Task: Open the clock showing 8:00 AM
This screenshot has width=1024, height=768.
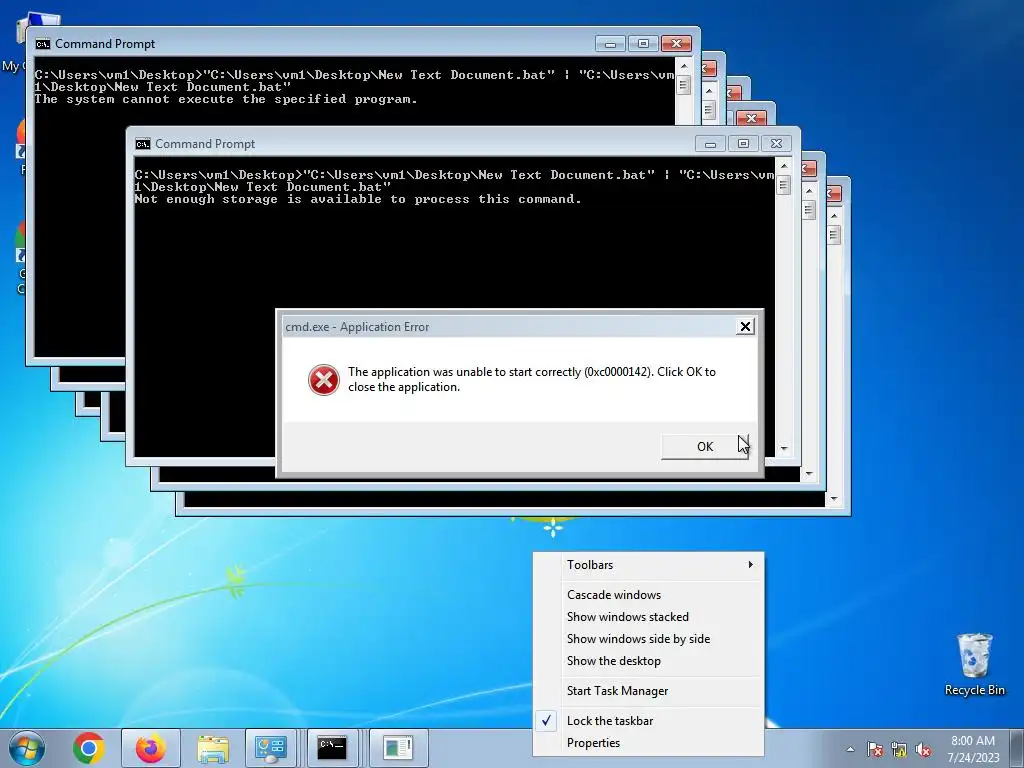Action: [x=973, y=749]
